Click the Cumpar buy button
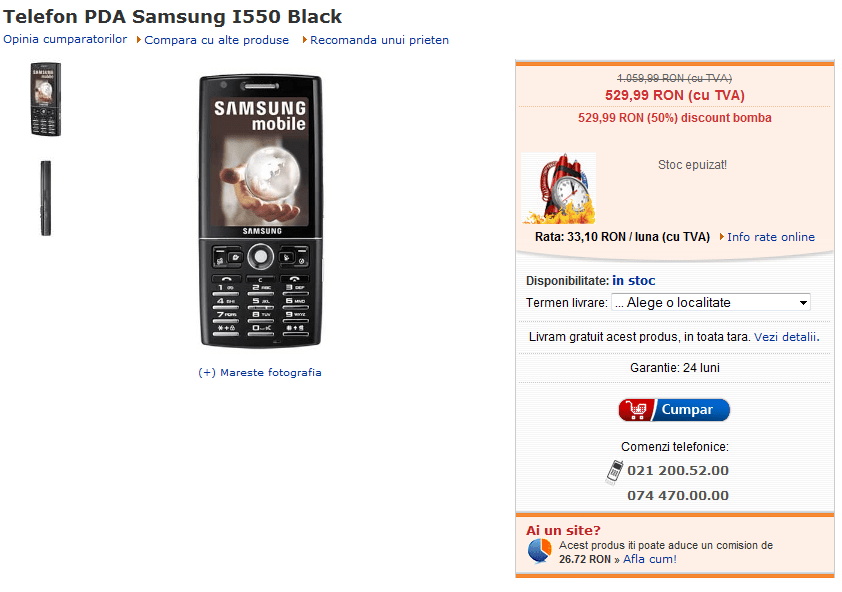 click(674, 410)
